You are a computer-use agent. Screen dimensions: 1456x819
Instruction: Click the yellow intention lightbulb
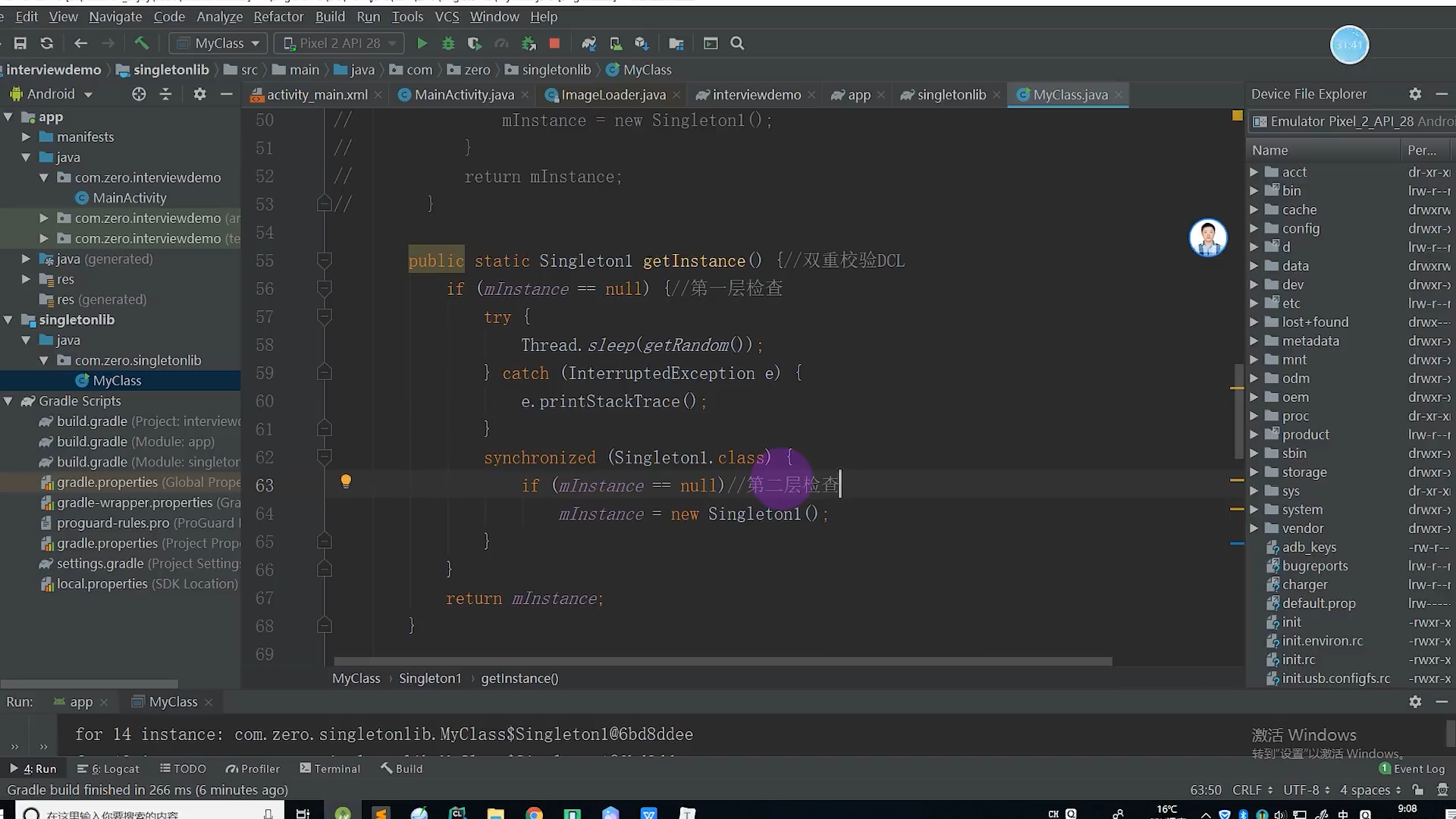coord(346,481)
